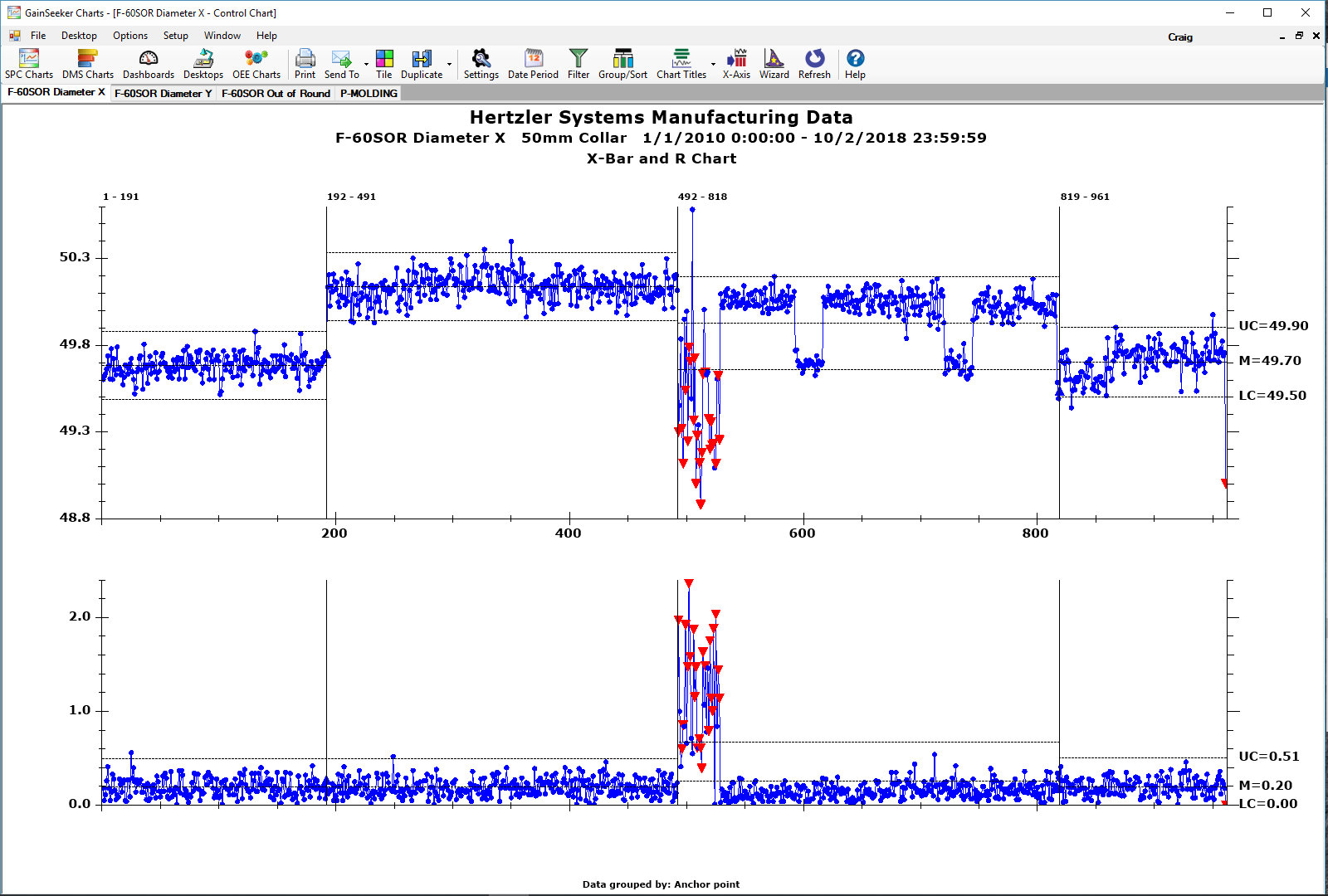Open the Setup menu
The width and height of the screenshot is (1328, 896).
[x=175, y=36]
